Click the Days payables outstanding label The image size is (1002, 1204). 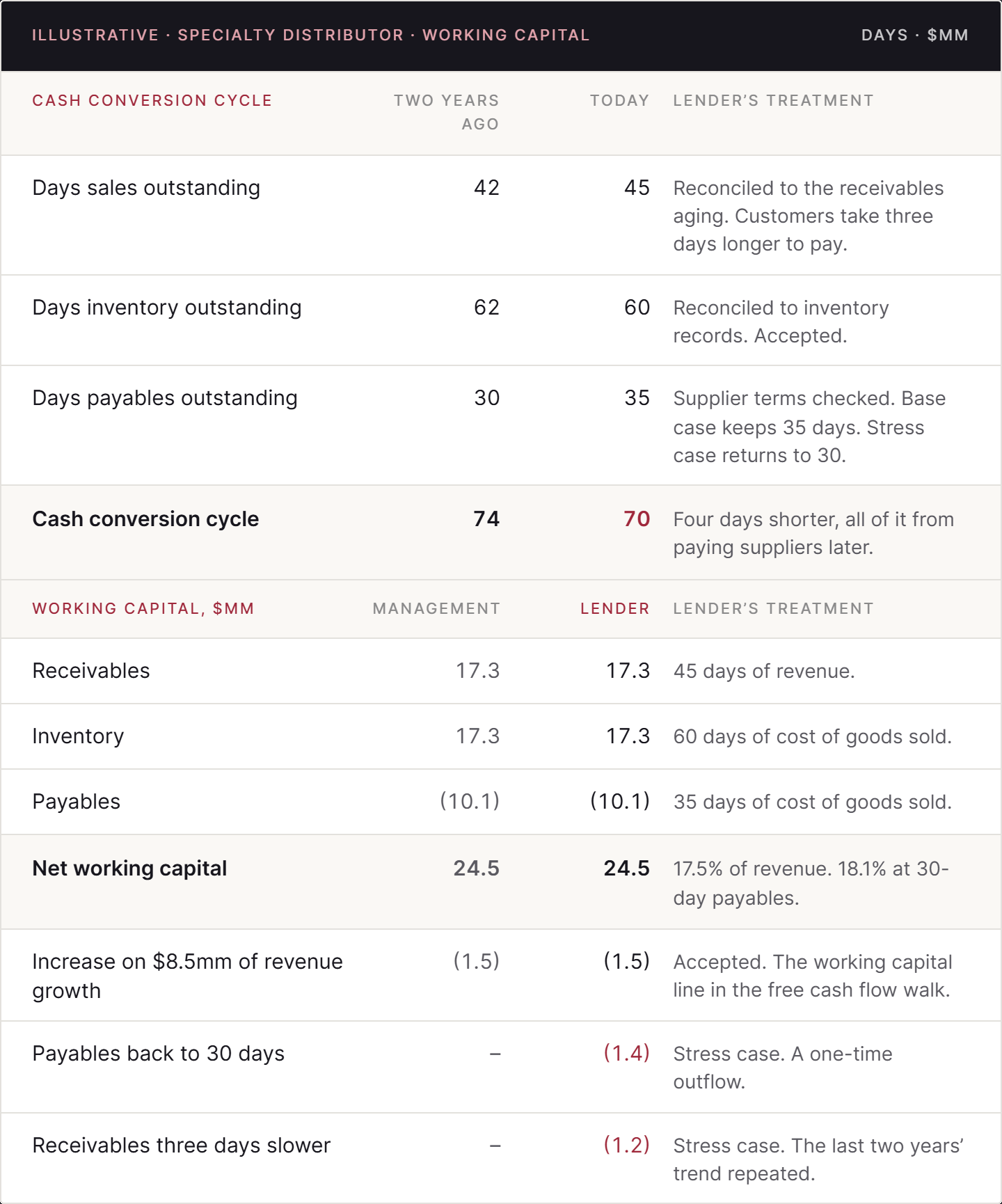(x=165, y=398)
